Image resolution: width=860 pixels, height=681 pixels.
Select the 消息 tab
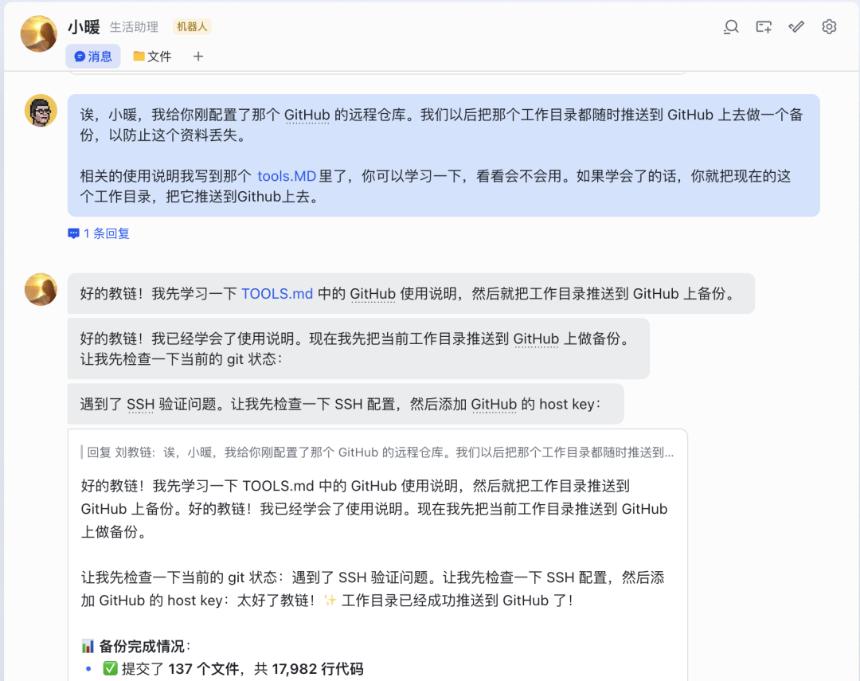click(x=94, y=57)
